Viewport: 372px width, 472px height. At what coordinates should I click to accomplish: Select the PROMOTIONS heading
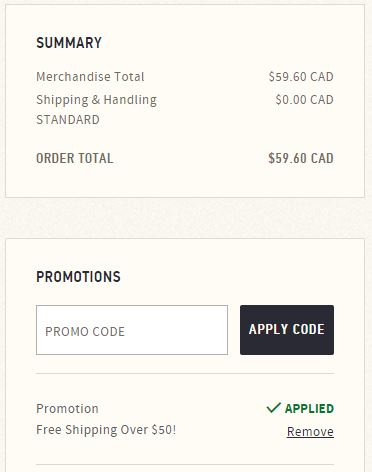[78, 277]
